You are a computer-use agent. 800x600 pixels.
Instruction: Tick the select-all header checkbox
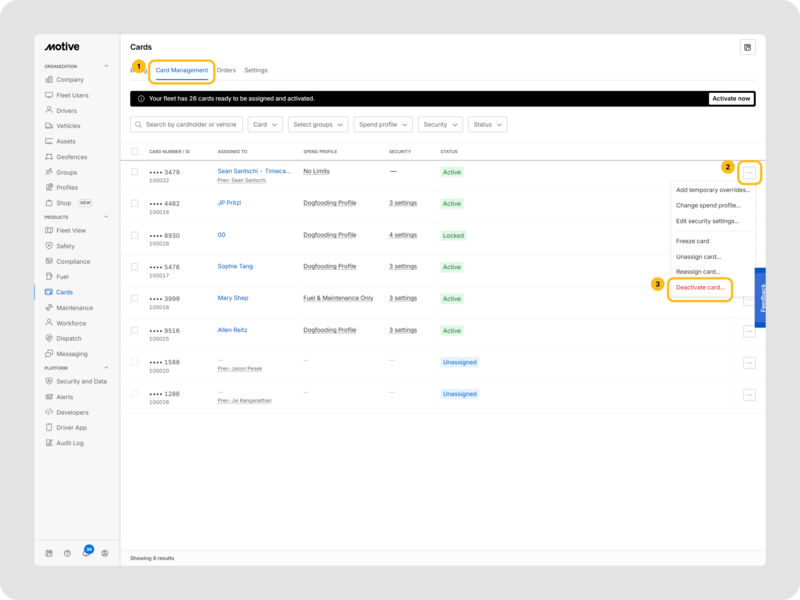(135, 151)
